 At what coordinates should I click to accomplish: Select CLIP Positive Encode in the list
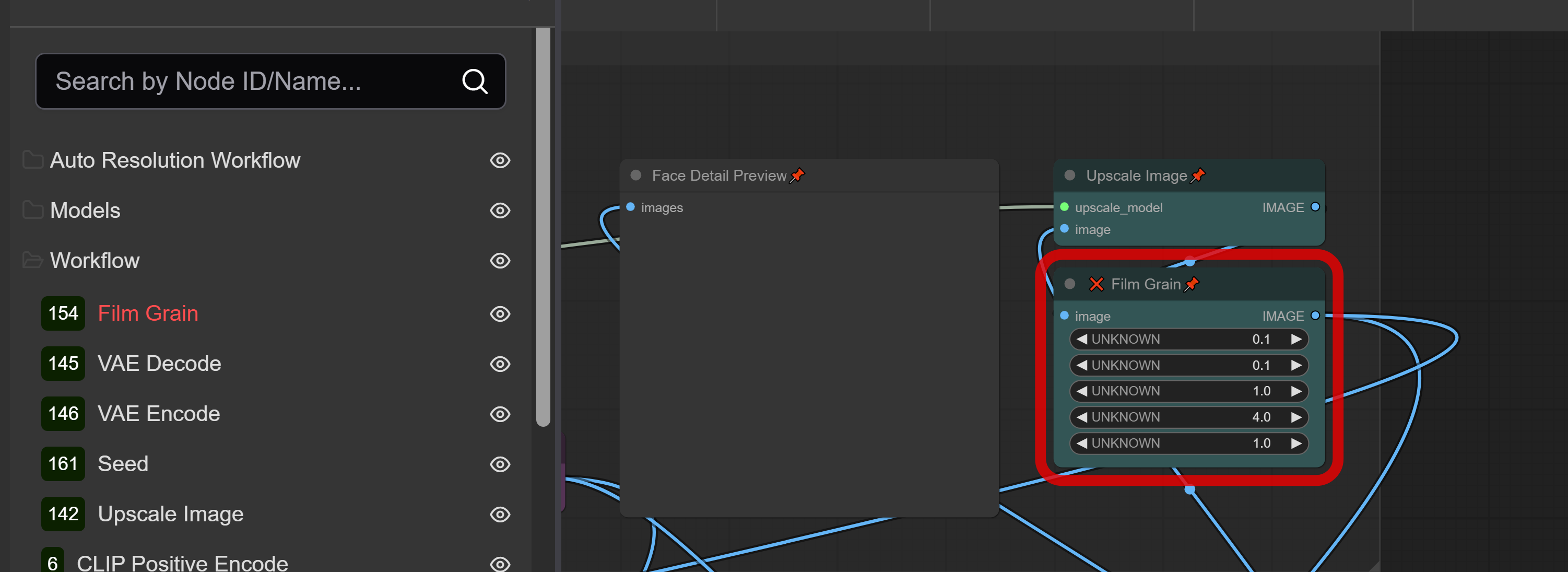182,563
